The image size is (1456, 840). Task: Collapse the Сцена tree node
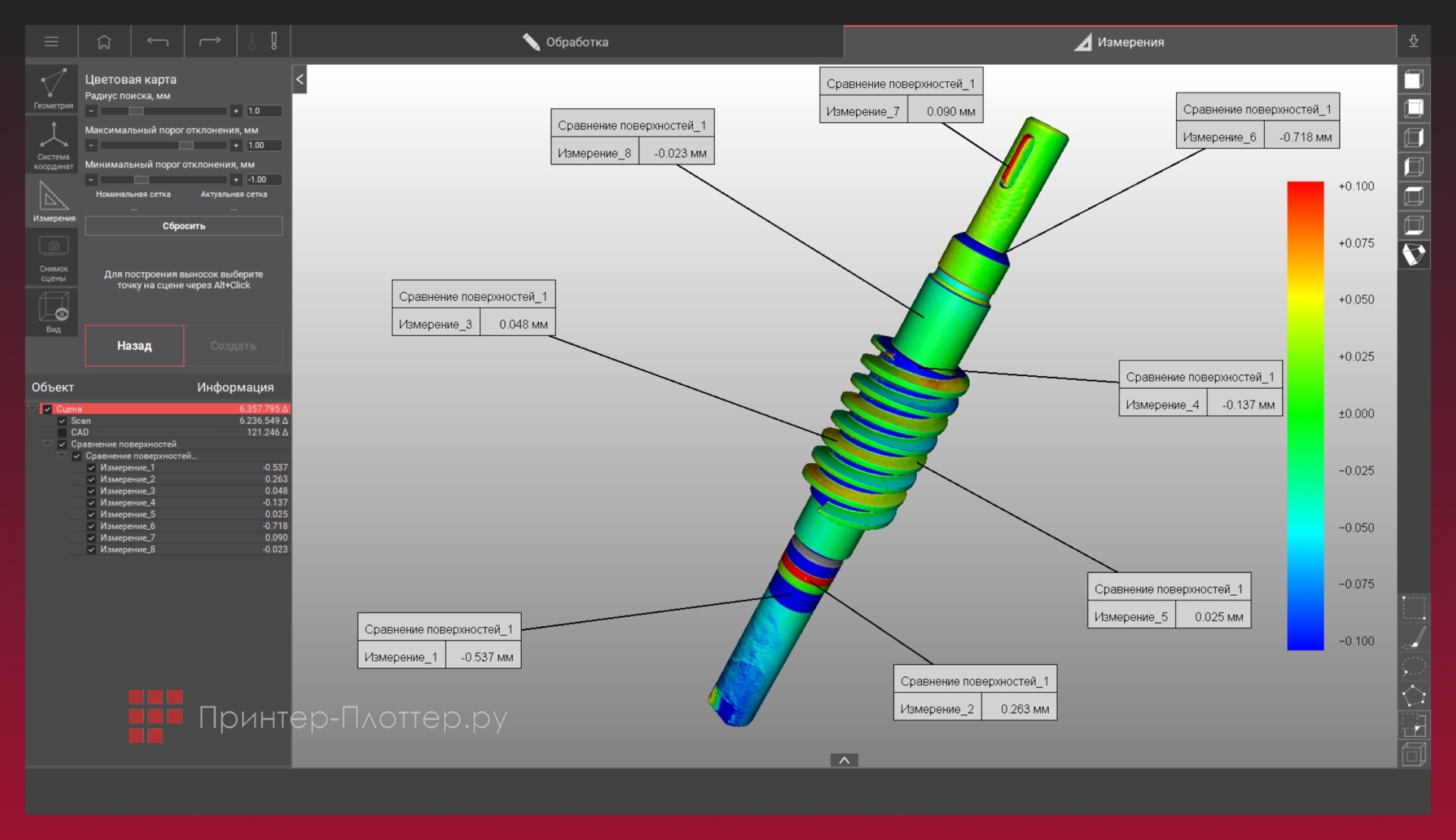pyautogui.click(x=33, y=409)
